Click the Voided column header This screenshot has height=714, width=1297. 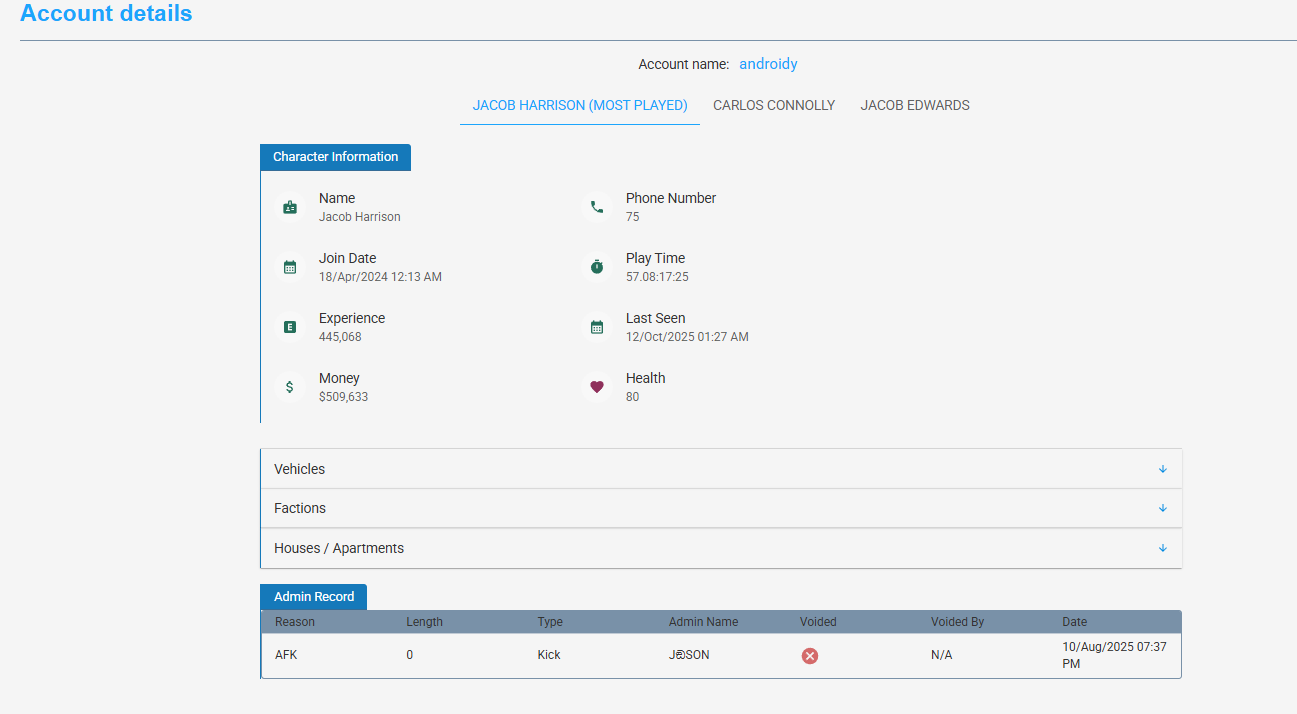[818, 622]
